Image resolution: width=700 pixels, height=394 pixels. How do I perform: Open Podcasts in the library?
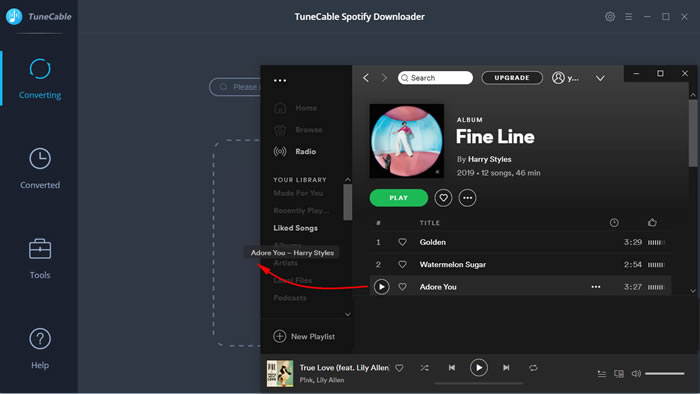(290, 298)
